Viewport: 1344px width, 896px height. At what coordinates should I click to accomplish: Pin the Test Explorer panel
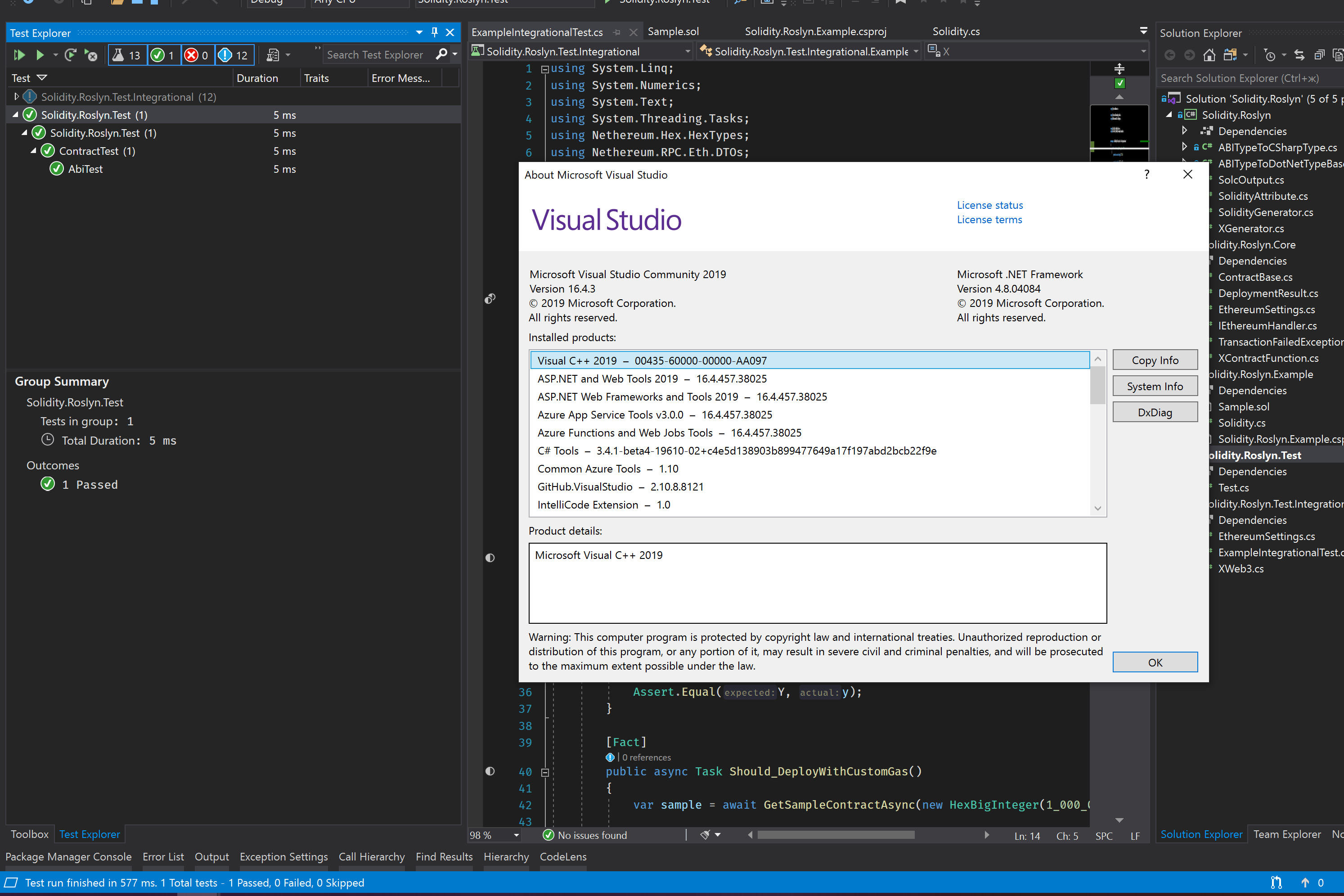(435, 32)
